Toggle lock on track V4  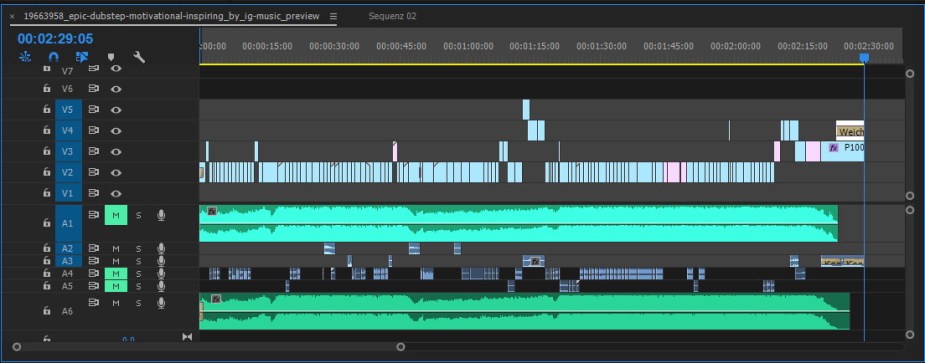(x=47, y=130)
